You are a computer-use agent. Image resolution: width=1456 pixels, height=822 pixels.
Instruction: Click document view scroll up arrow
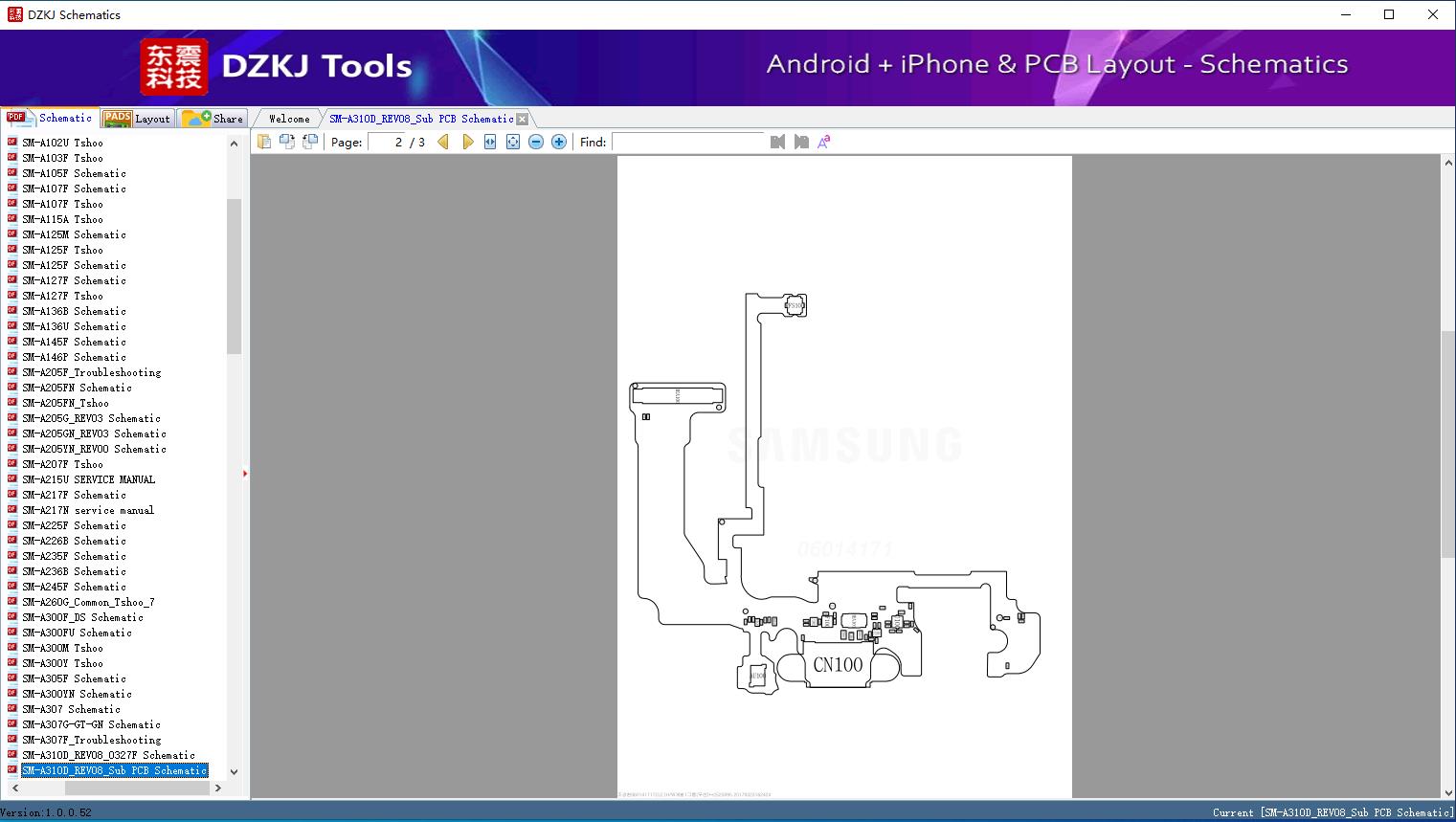pos(1447,164)
